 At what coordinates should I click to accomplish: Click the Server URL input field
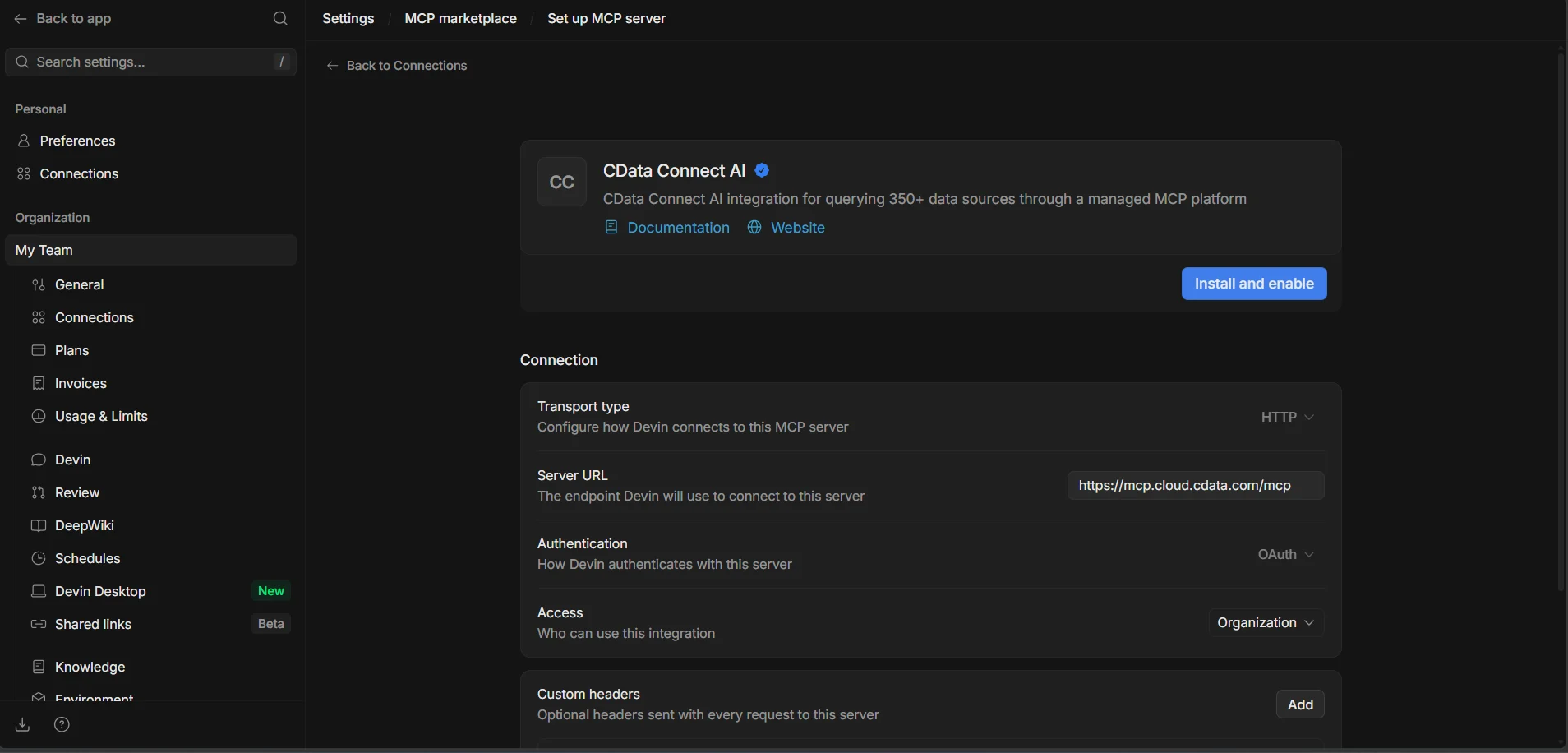coord(1196,485)
